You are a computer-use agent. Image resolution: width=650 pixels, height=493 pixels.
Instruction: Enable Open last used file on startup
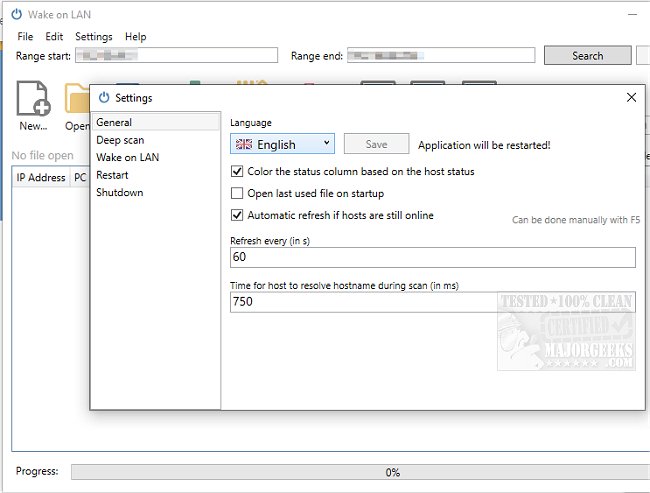pos(237,193)
